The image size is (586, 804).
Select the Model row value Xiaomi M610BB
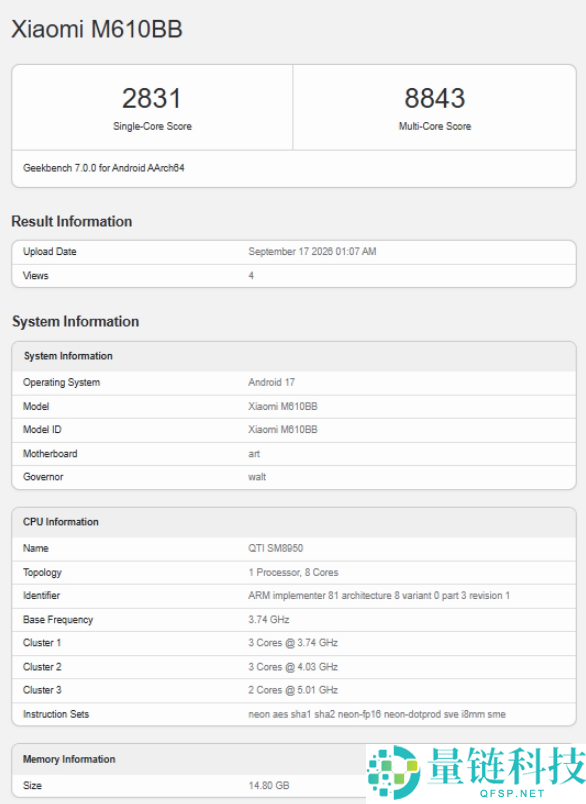[x=283, y=406]
